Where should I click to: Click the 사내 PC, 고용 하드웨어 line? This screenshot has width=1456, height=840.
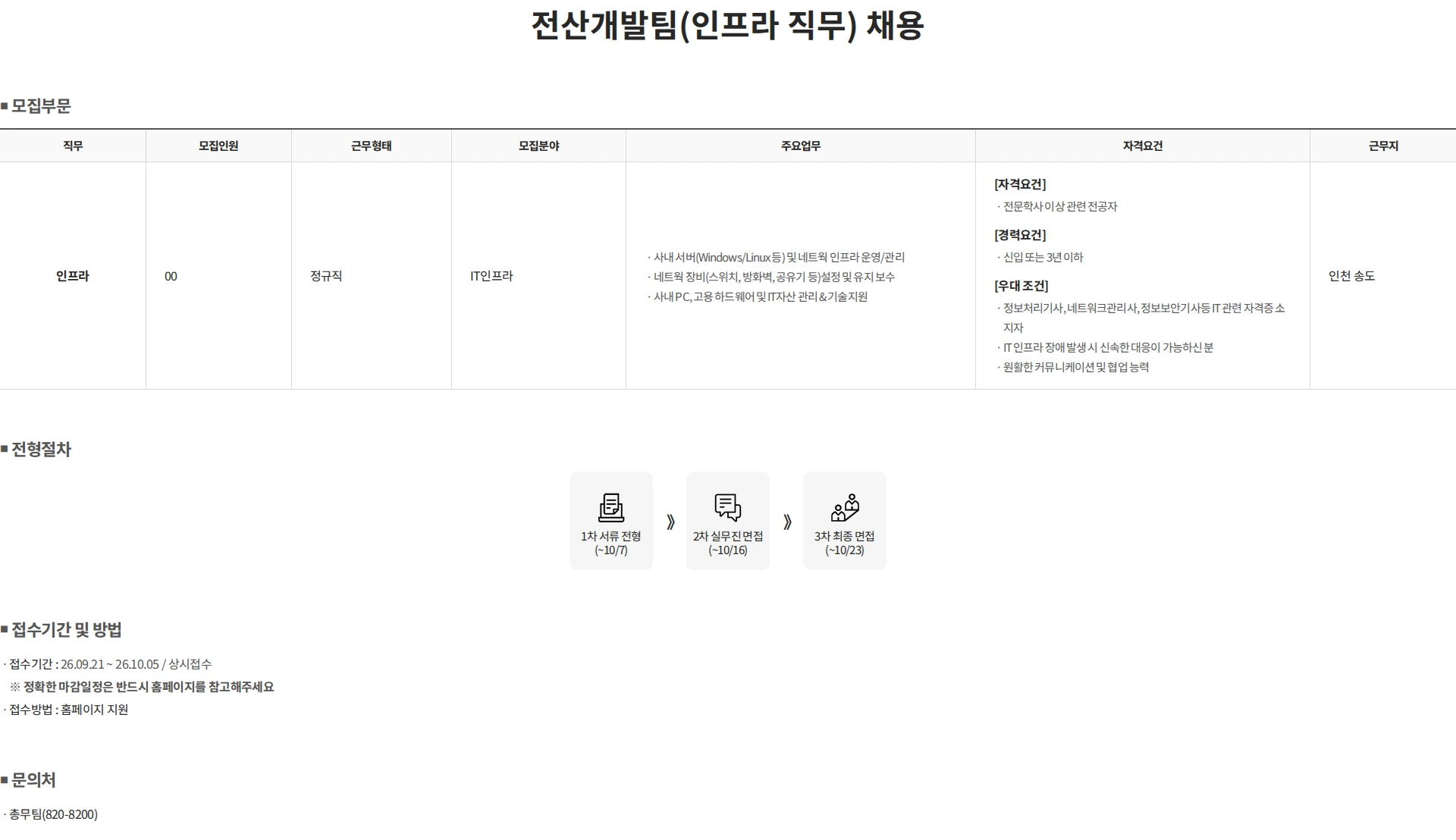click(x=758, y=296)
